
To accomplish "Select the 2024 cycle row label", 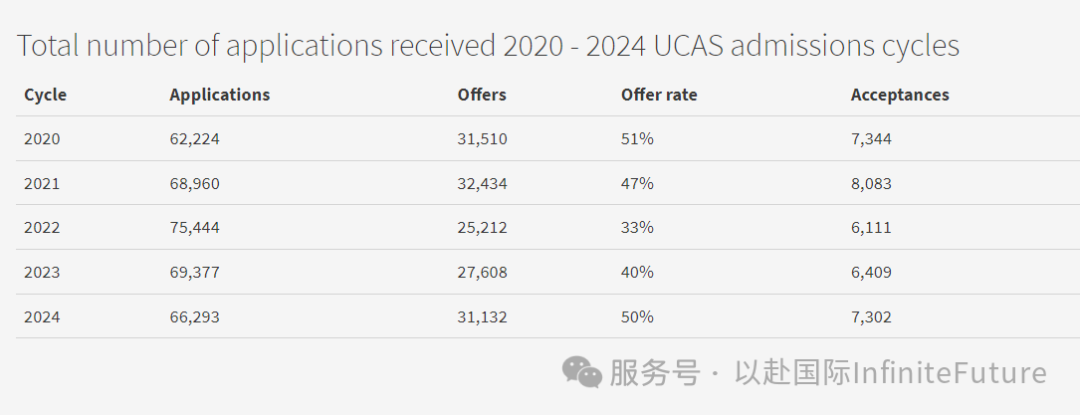I will (42, 317).
